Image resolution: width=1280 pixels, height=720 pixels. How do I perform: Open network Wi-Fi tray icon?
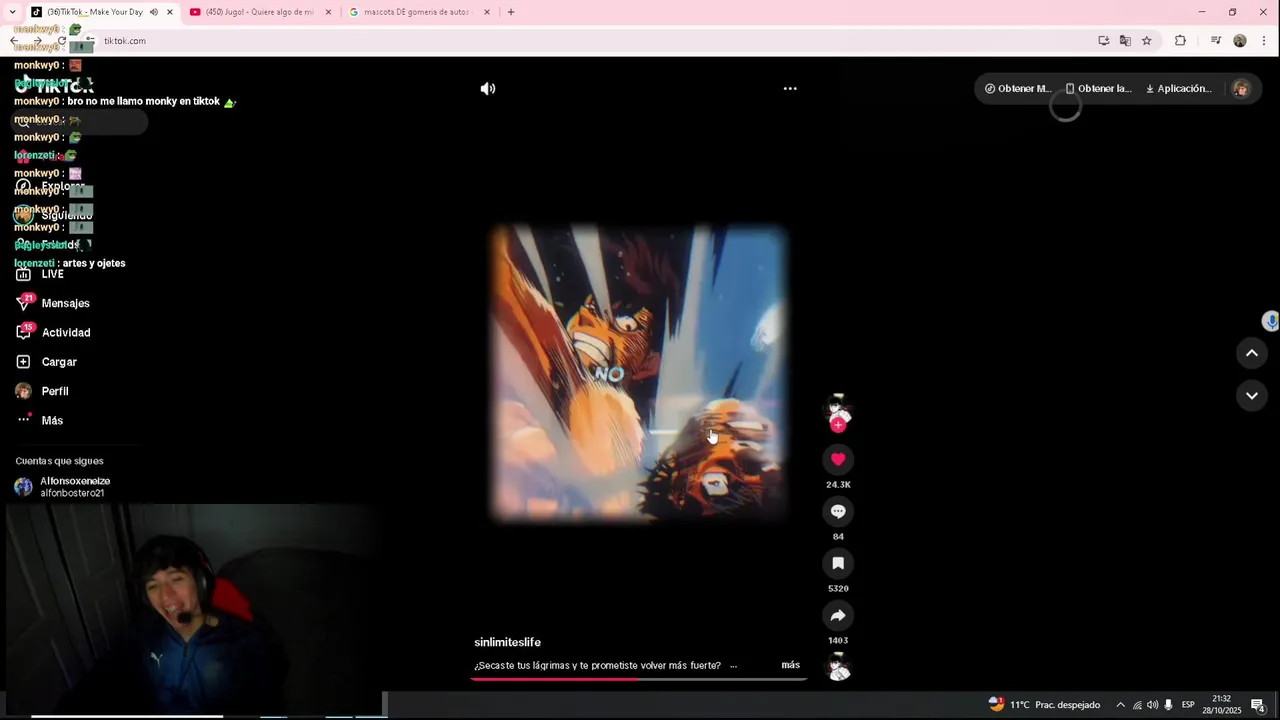tap(1137, 705)
